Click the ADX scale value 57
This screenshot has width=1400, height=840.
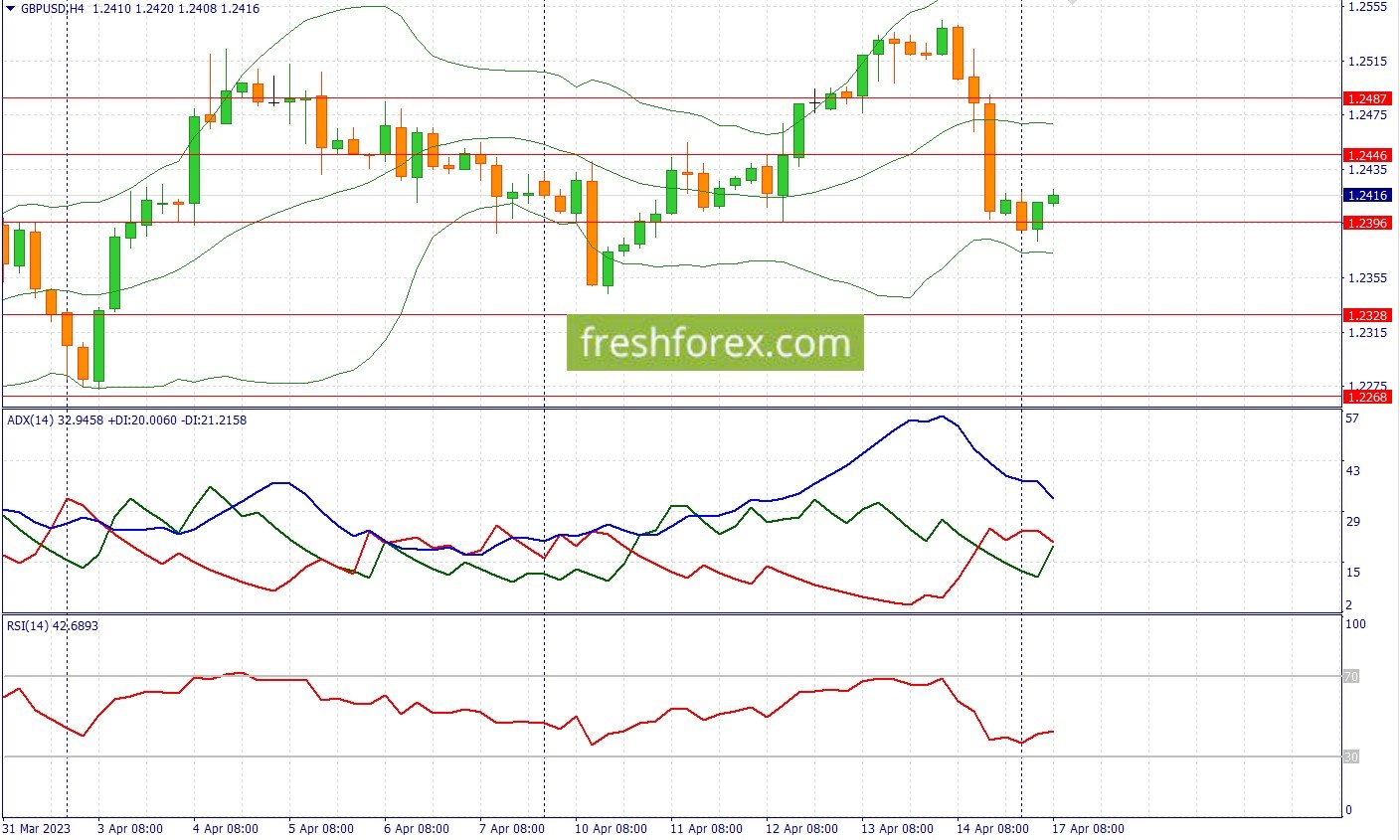click(x=1352, y=420)
